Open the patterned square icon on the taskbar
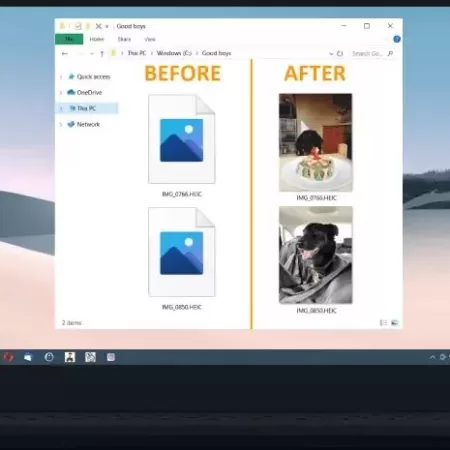Viewport: 450px width, 450px height. 90,357
